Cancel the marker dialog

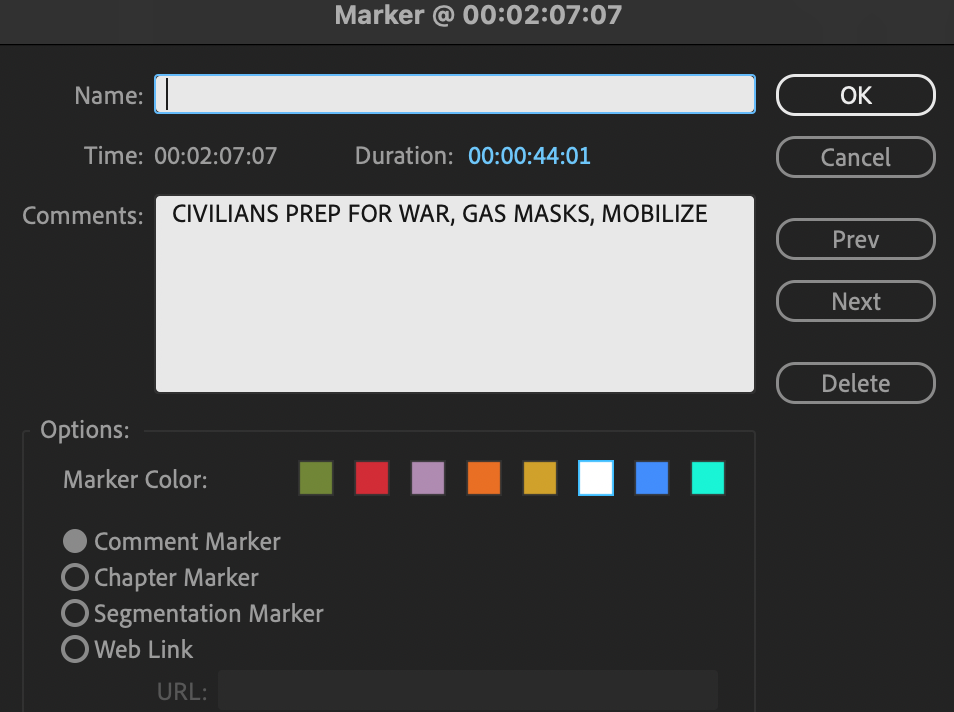click(855, 157)
